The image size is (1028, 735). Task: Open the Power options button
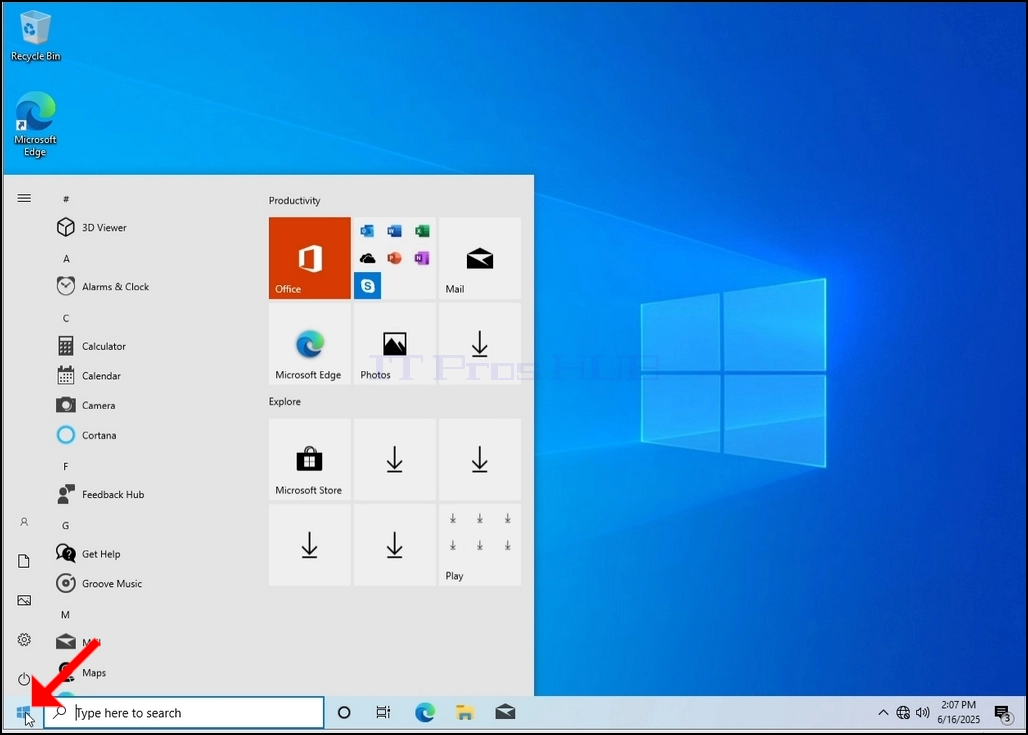click(x=24, y=679)
